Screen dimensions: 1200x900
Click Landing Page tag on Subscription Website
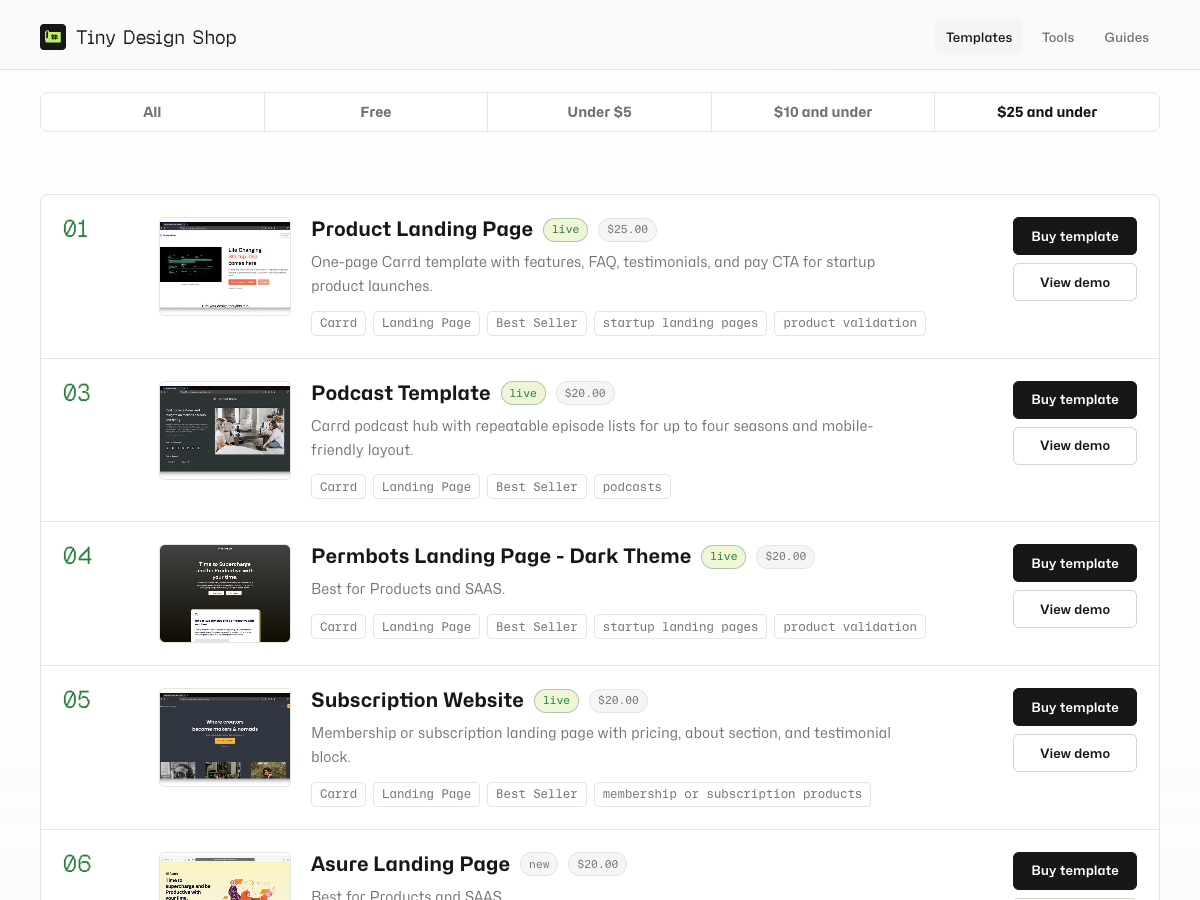coord(426,794)
